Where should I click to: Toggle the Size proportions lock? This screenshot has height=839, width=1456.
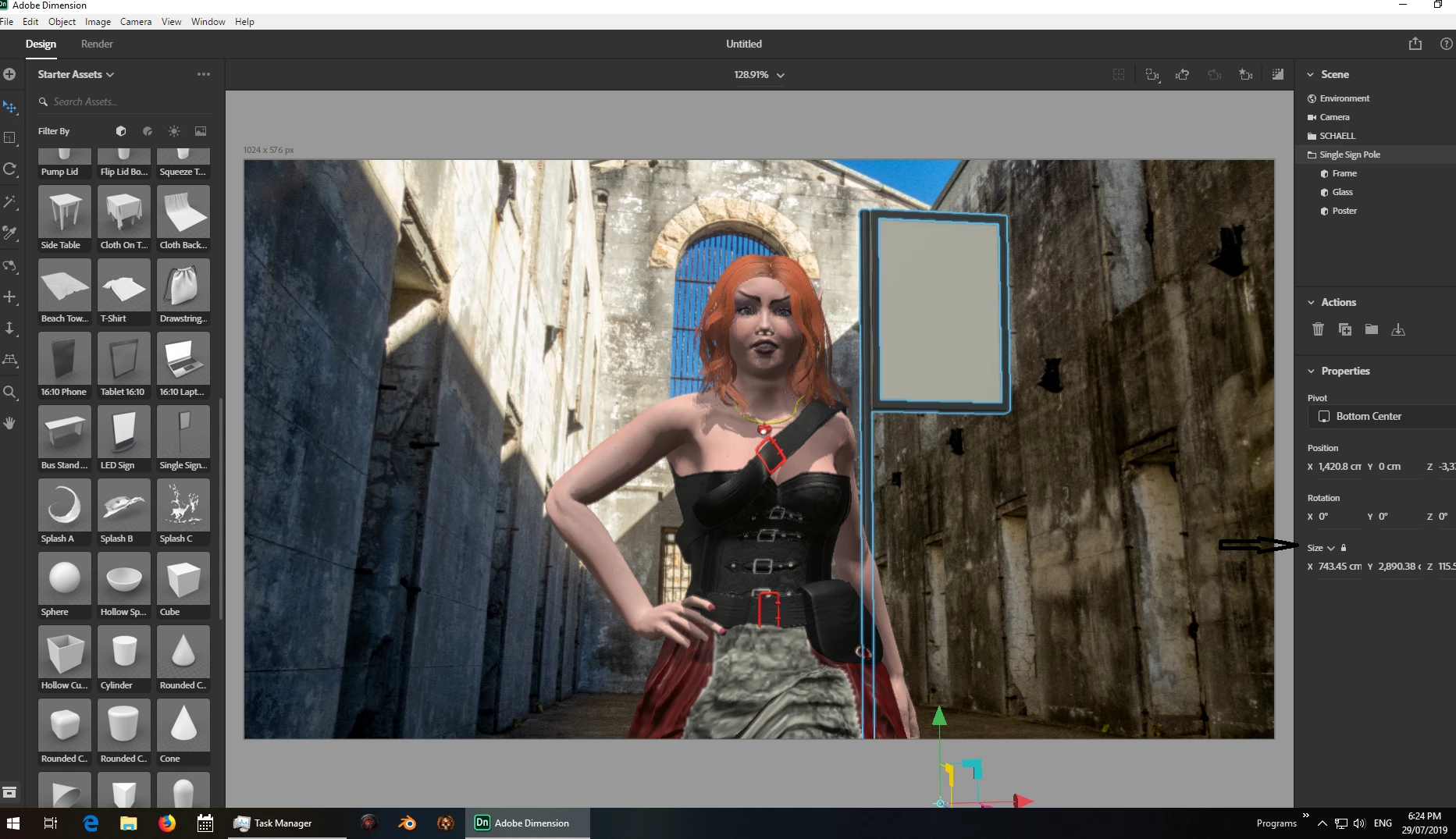pyautogui.click(x=1344, y=548)
